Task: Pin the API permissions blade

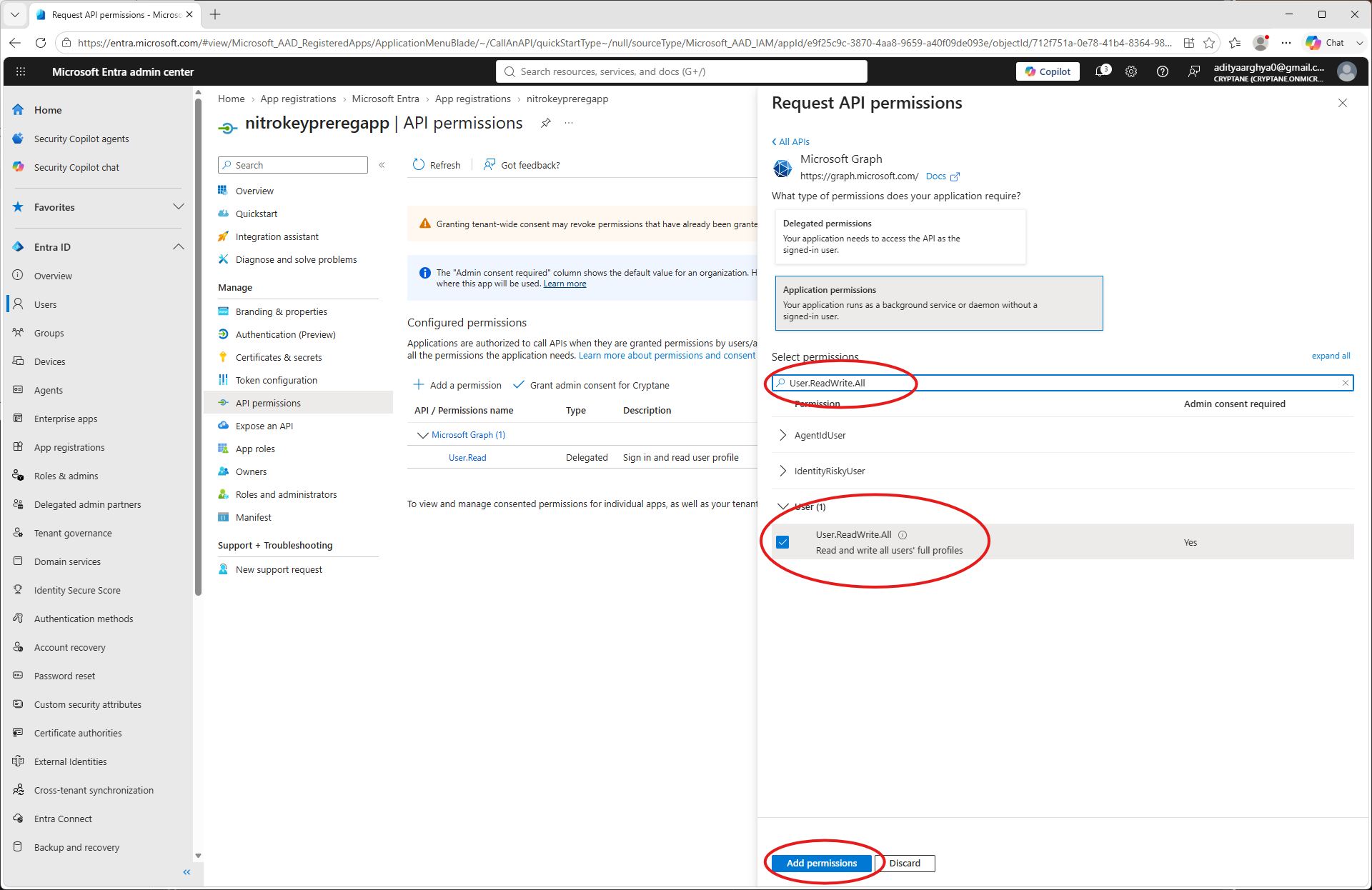Action: coord(546,123)
